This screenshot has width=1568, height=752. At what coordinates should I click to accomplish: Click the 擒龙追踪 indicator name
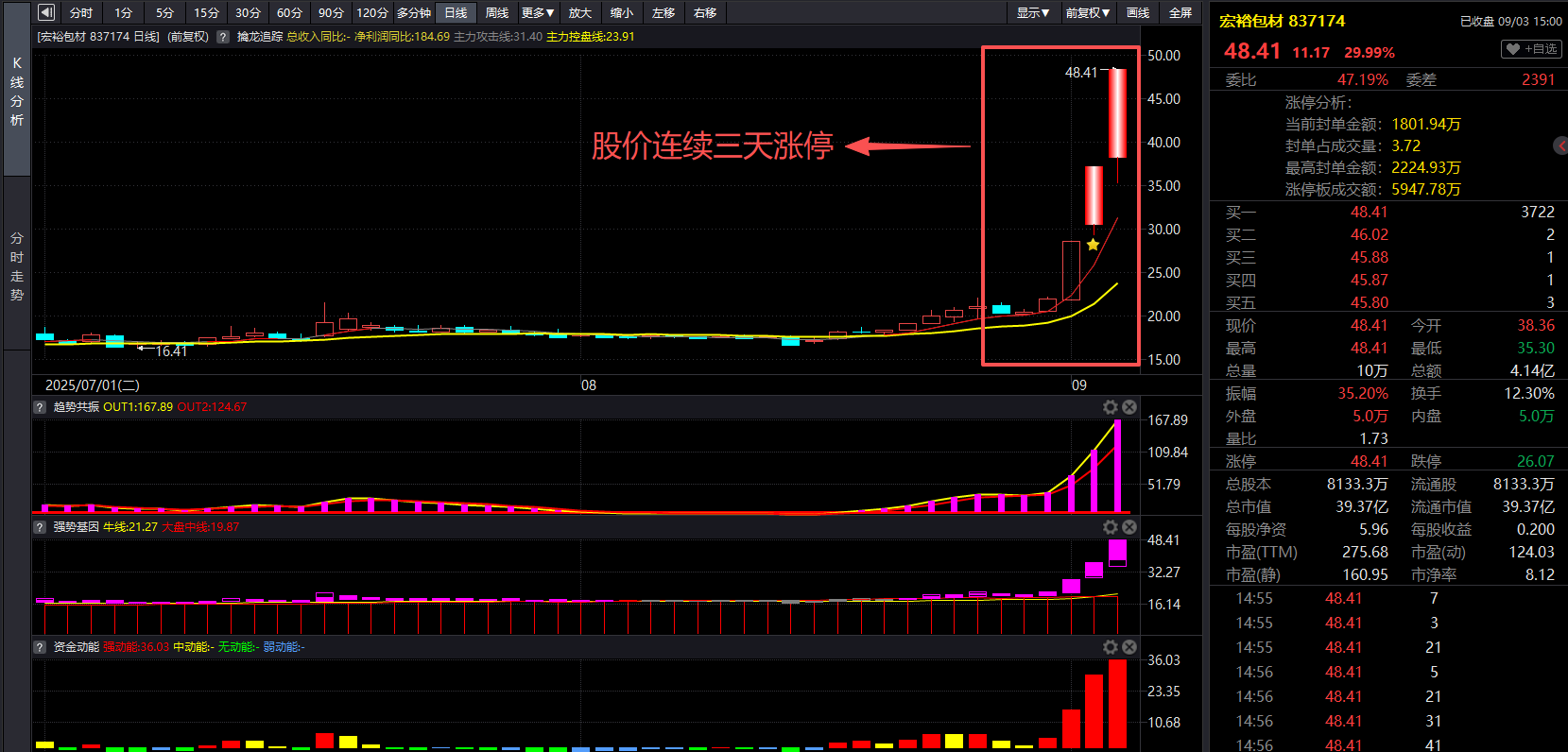point(260,37)
